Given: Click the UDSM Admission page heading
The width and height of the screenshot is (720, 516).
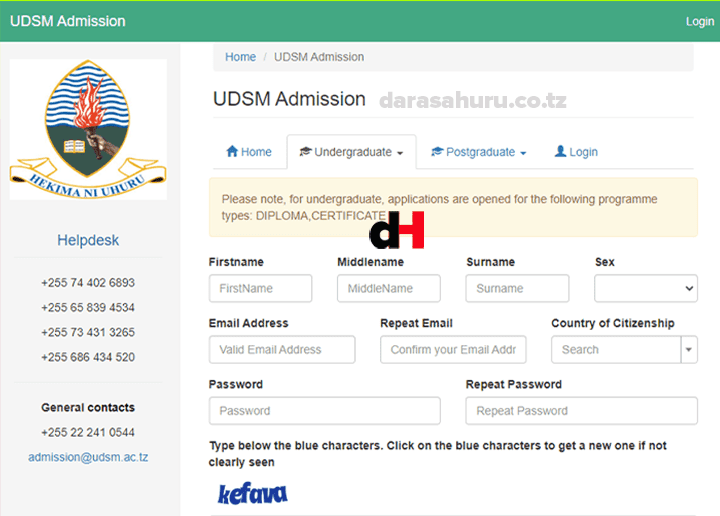Looking at the screenshot, I should tap(289, 99).
